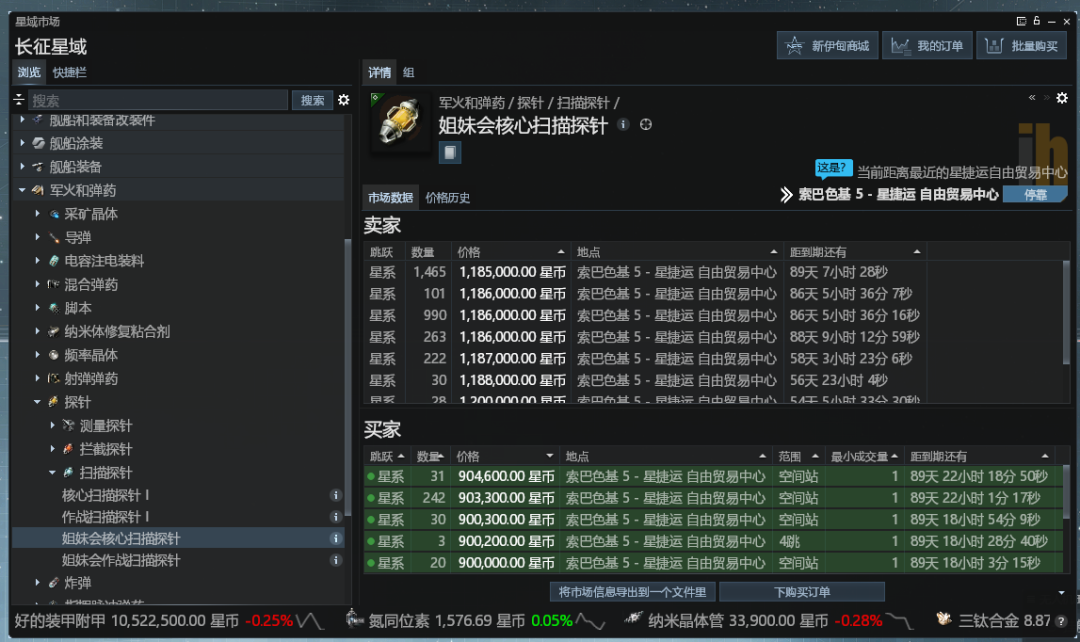This screenshot has width=1080, height=642.
Task: Collapse the 扫描探针 subcategory
Action: 53,472
